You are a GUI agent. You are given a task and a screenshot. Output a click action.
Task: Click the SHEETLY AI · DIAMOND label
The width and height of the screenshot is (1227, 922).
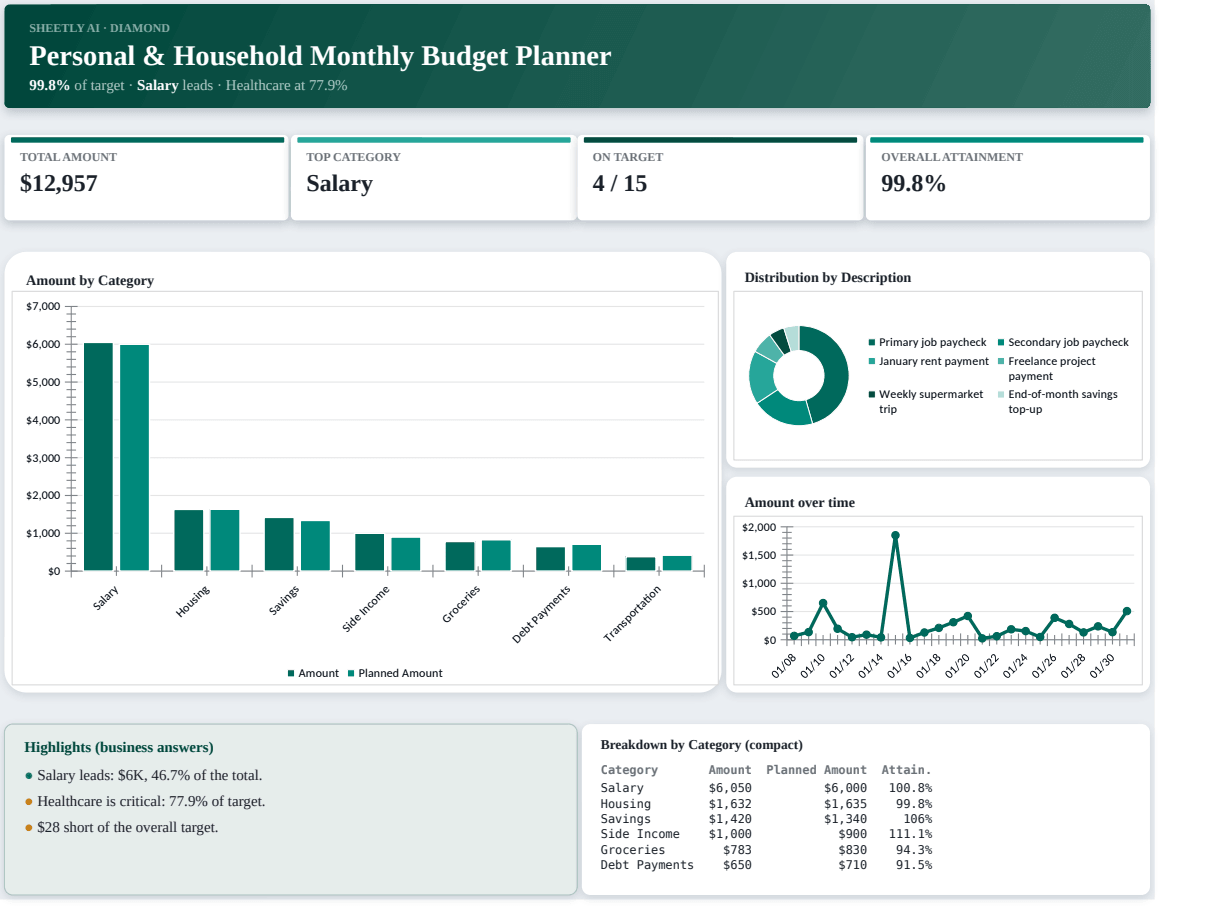point(100,28)
